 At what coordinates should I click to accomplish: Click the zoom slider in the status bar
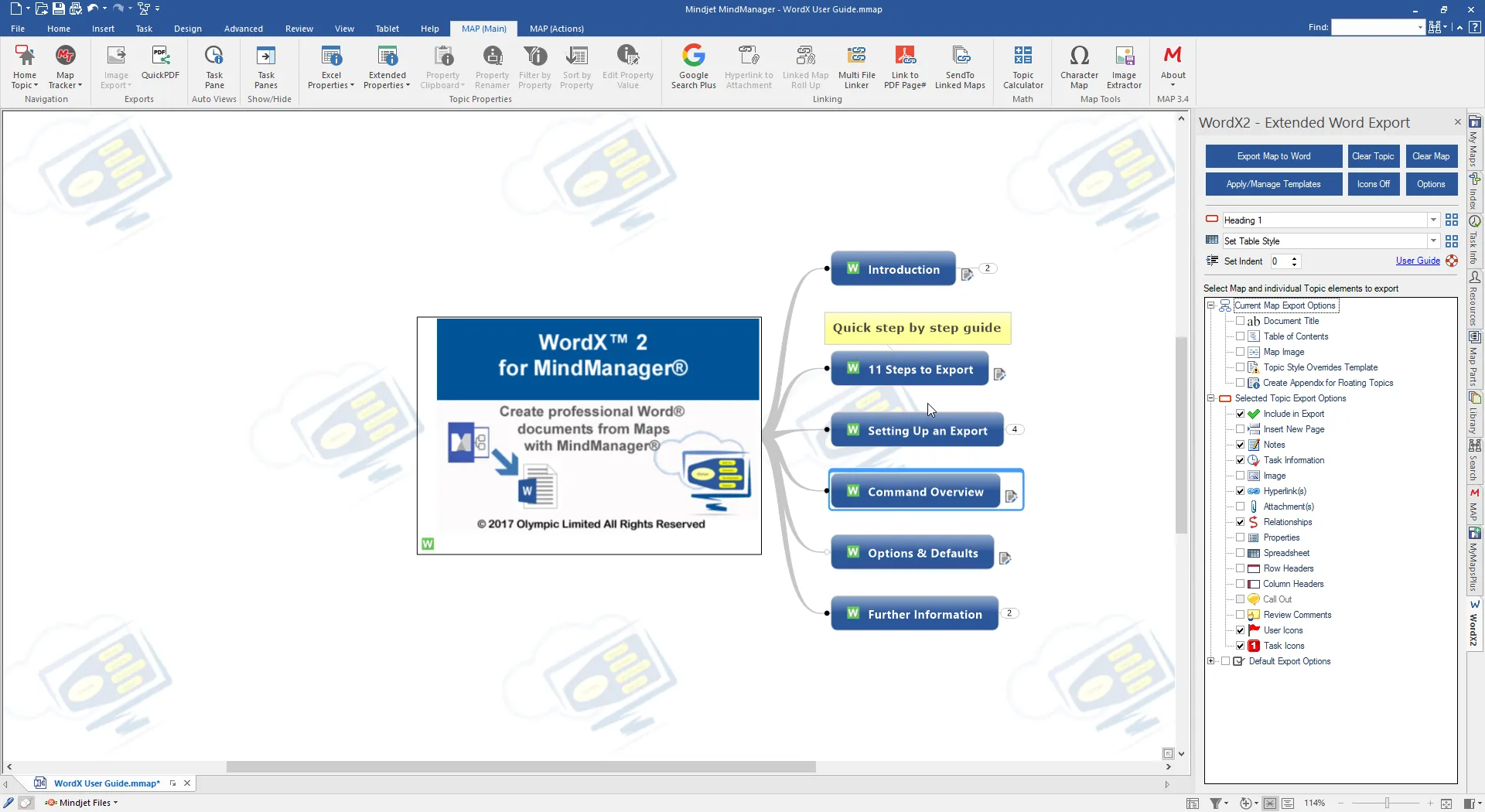(1387, 803)
